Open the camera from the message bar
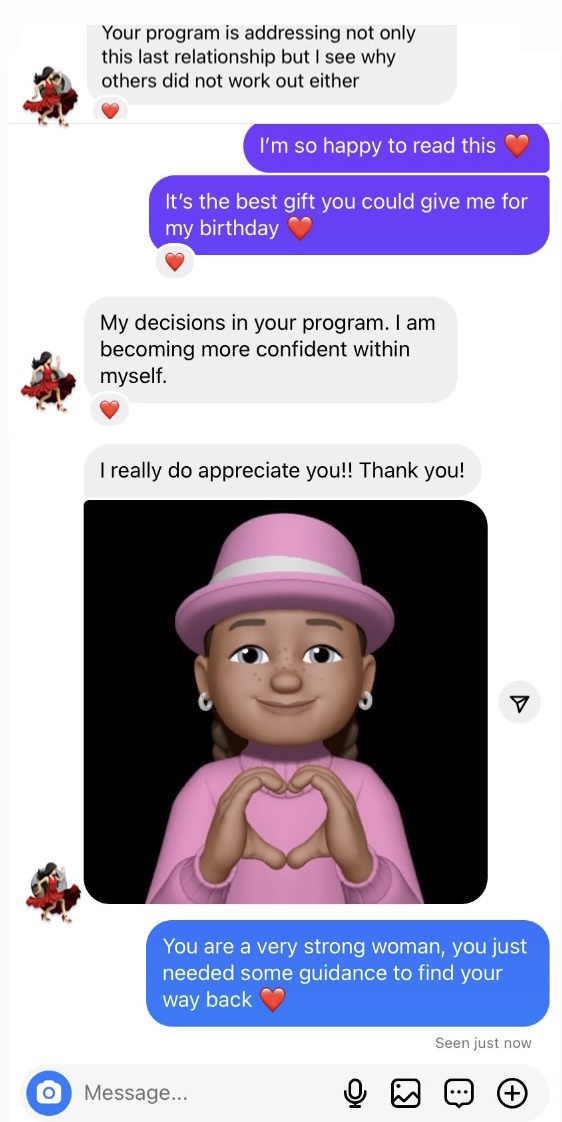 pyautogui.click(x=49, y=1093)
